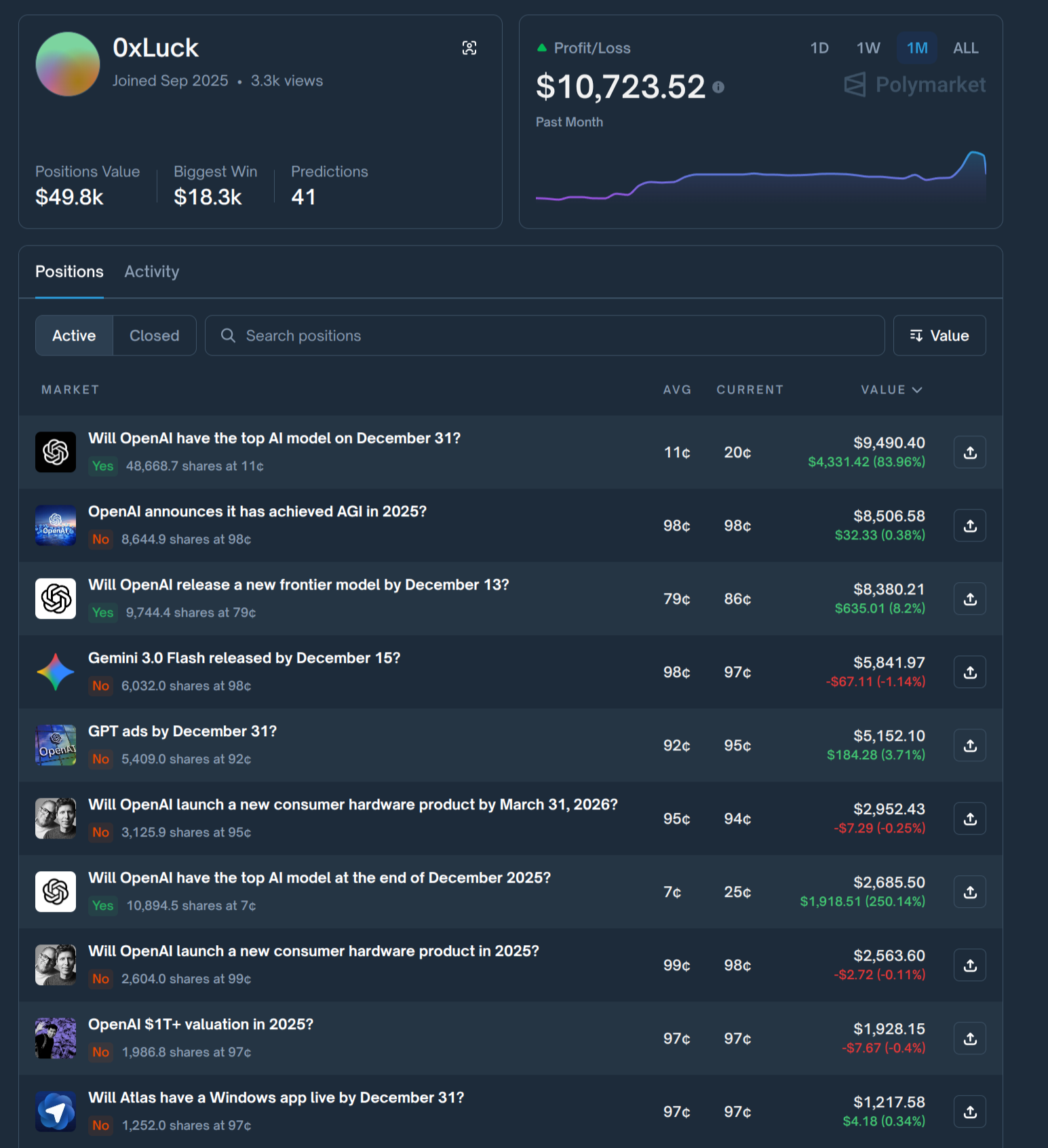This screenshot has width=1048, height=1148.
Task: Set profit chart range to 1M
Action: coord(917,48)
